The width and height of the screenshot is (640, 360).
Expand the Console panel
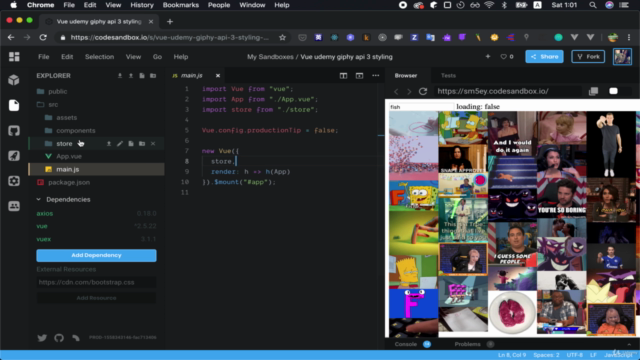[x=406, y=344]
